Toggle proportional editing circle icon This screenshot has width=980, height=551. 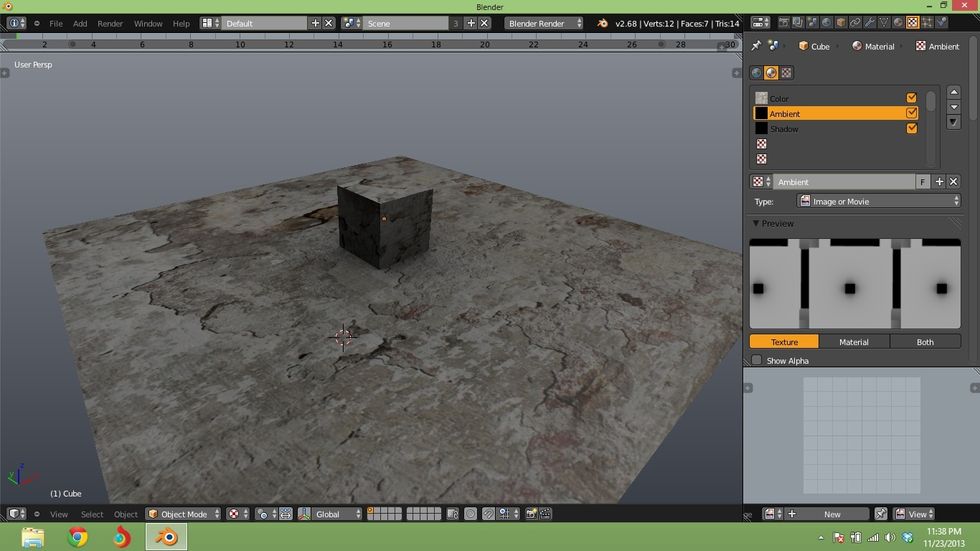(471, 514)
